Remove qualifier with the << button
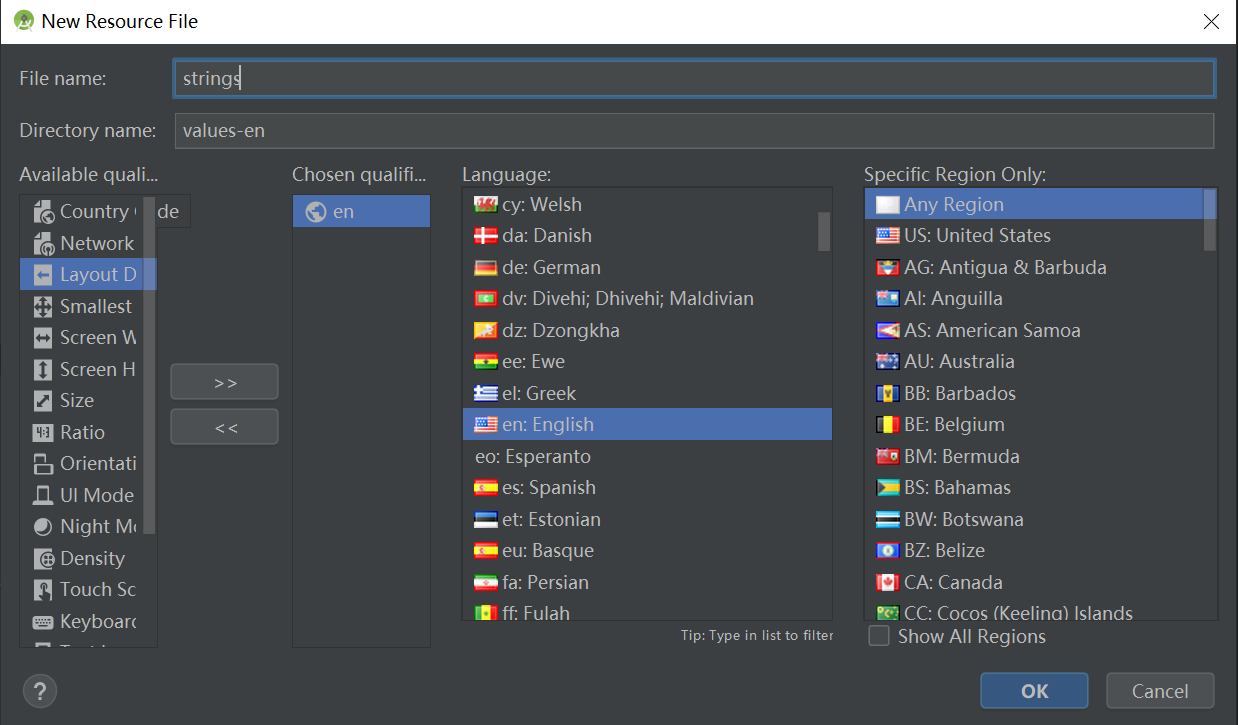 click(225, 427)
